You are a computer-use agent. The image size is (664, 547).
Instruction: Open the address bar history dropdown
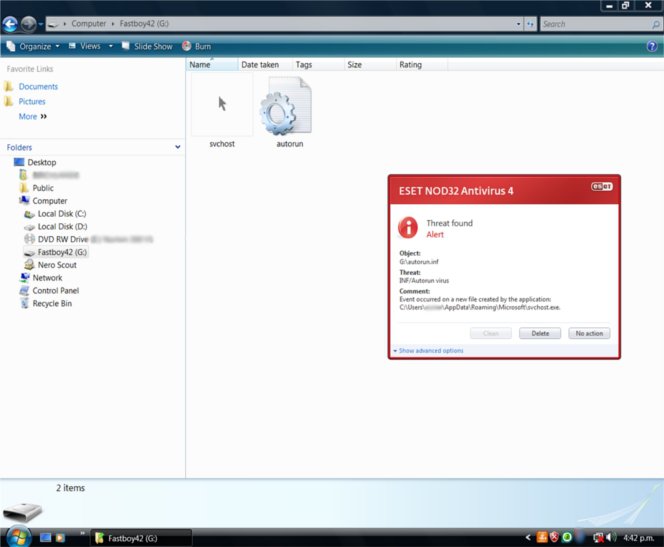click(518, 24)
